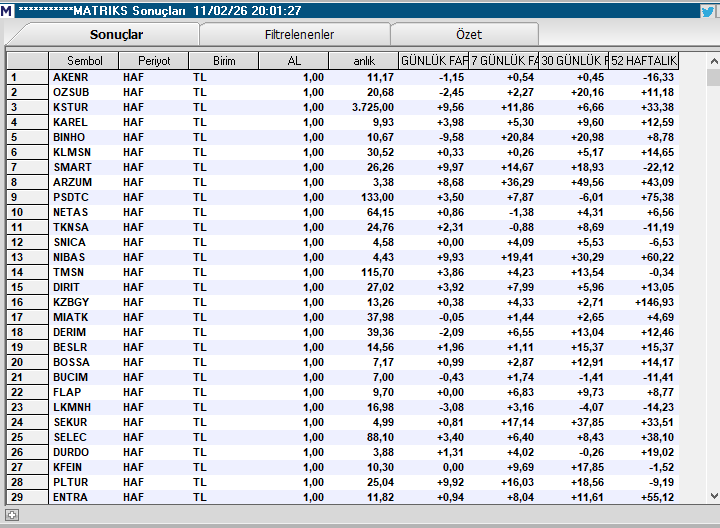The height and width of the screenshot is (528, 720).
Task: Click ARZUM 30-day value +49,56
Action: point(587,182)
